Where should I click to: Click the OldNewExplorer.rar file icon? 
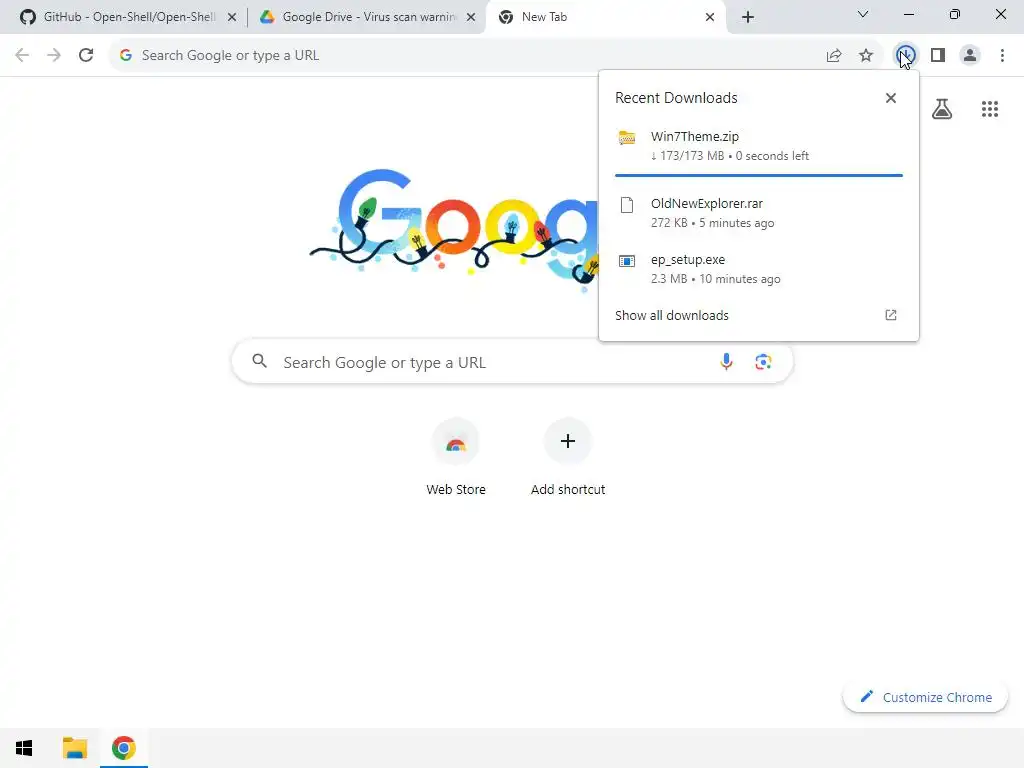click(x=627, y=205)
